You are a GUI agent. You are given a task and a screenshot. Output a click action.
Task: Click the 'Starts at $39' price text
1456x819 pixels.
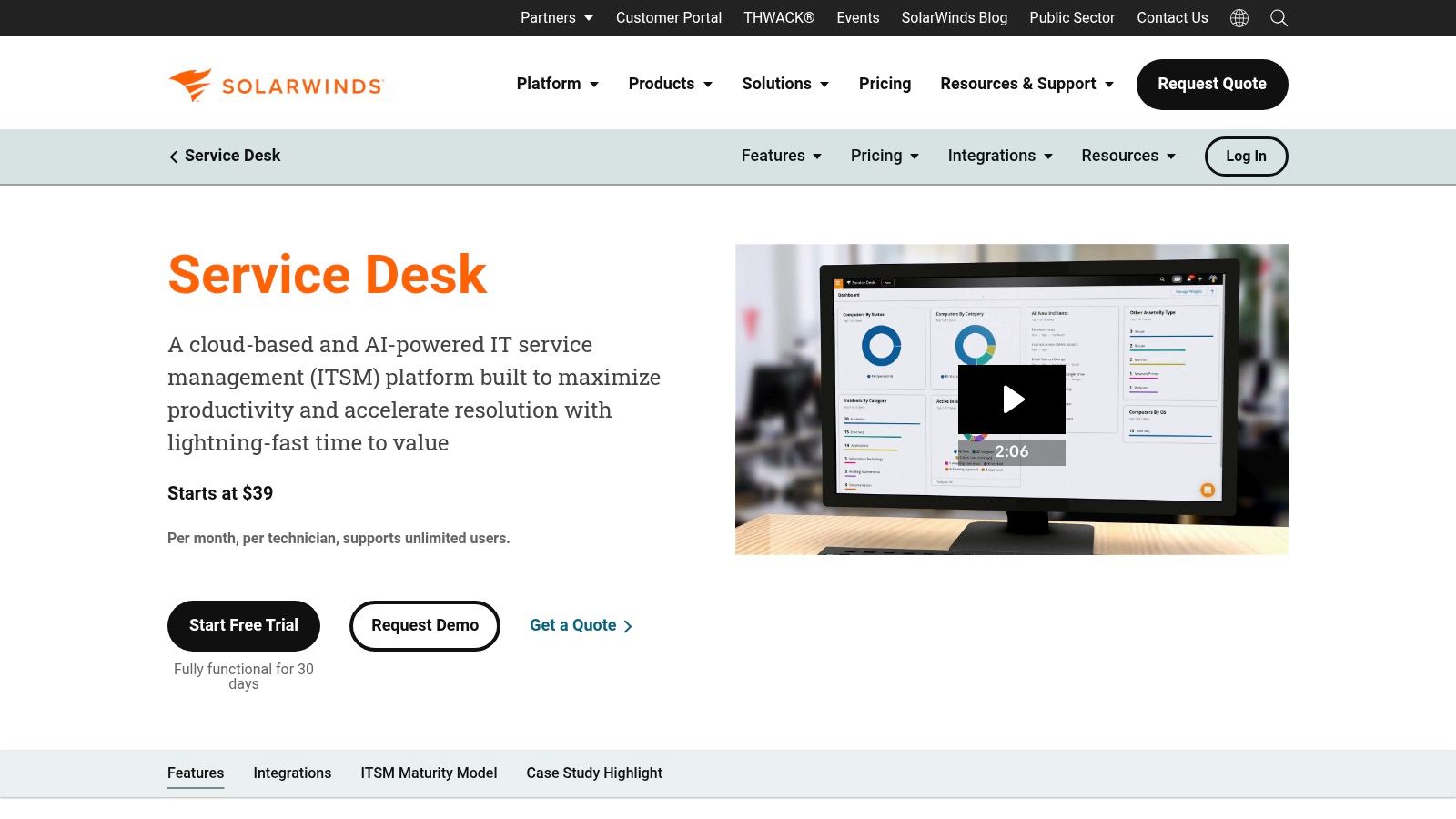pyautogui.click(x=220, y=493)
